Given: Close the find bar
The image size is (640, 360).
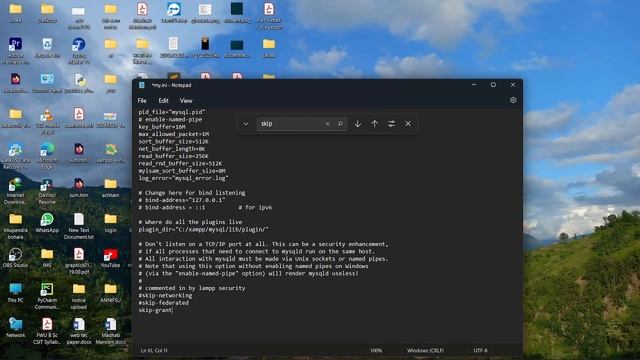Looking at the screenshot, I should [x=408, y=124].
